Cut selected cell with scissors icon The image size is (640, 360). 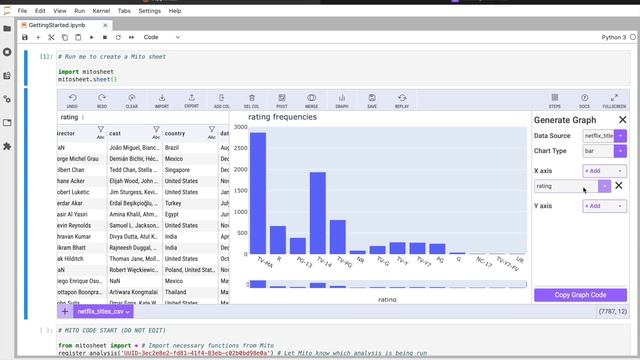tap(51, 37)
